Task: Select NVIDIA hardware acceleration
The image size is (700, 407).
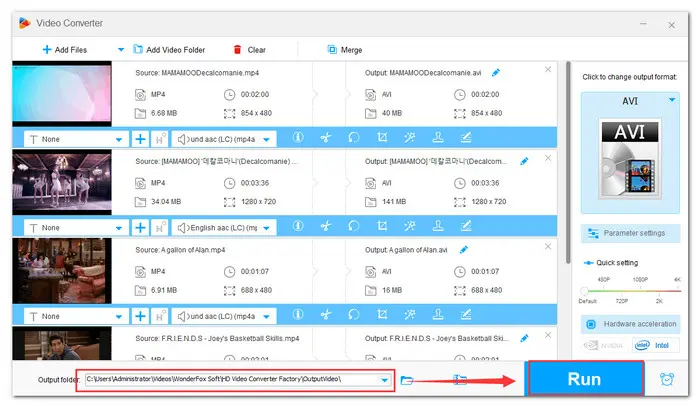Action: click(606, 345)
